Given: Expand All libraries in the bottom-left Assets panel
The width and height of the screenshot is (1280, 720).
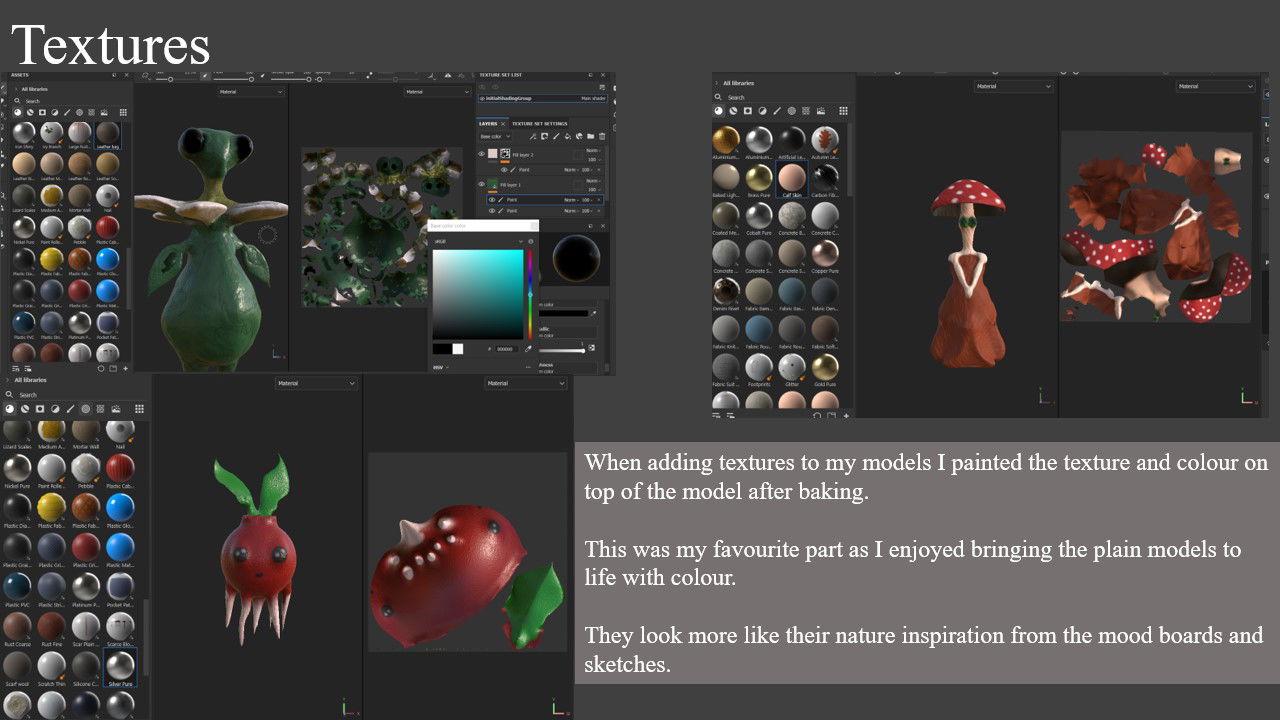Looking at the screenshot, I should coord(8,381).
